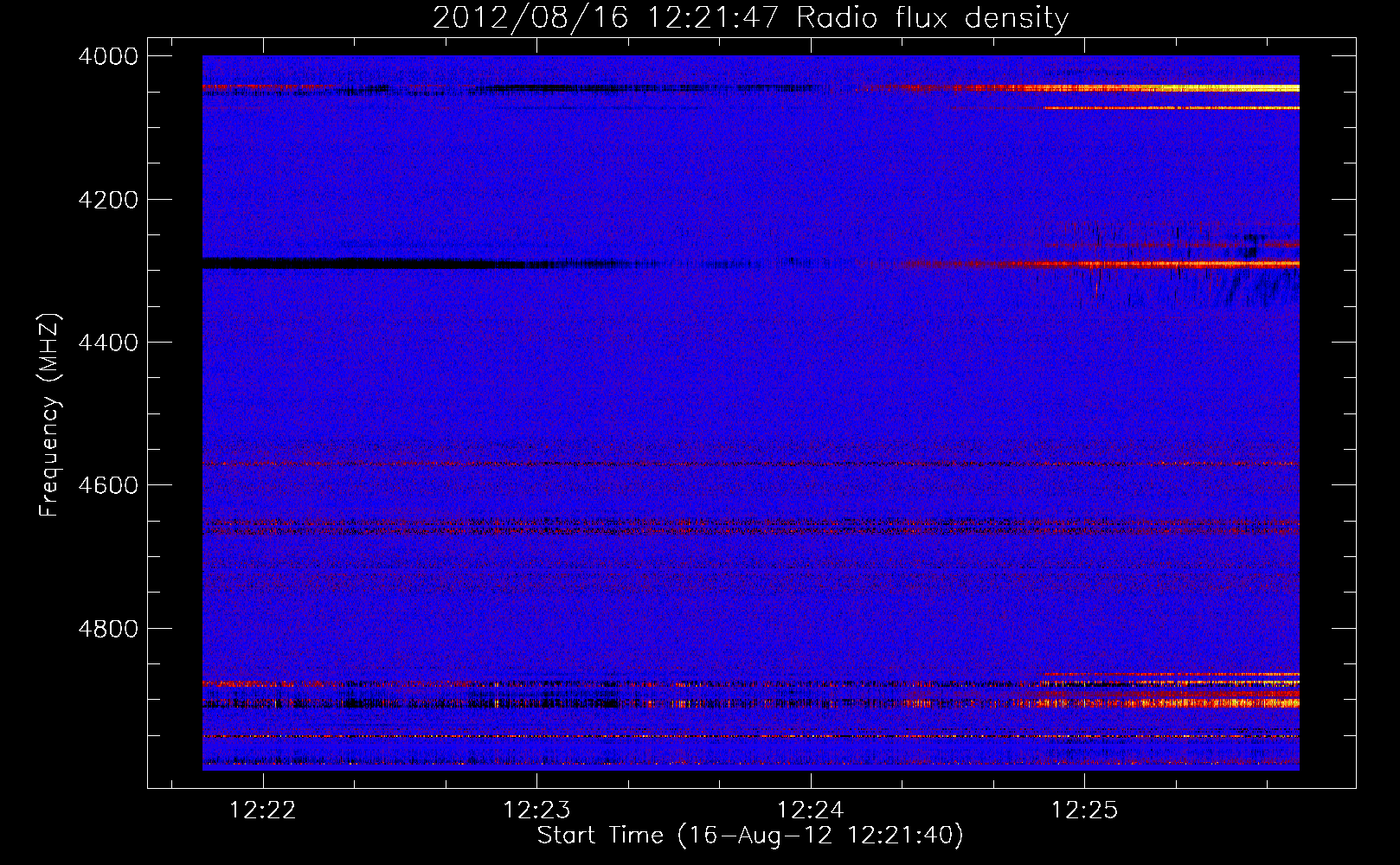The image size is (1400, 865).
Task: Click the 4200 frequency tick label
Action: pyautogui.click(x=108, y=200)
